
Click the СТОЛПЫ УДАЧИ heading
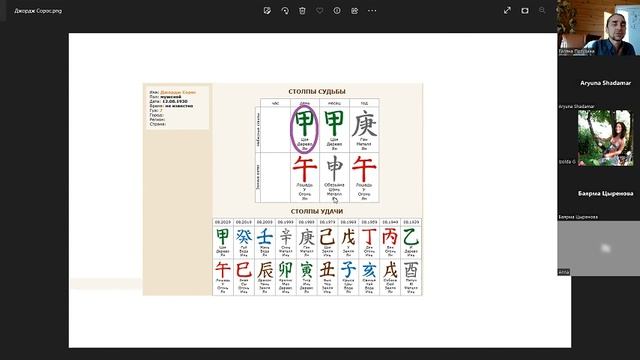317,211
